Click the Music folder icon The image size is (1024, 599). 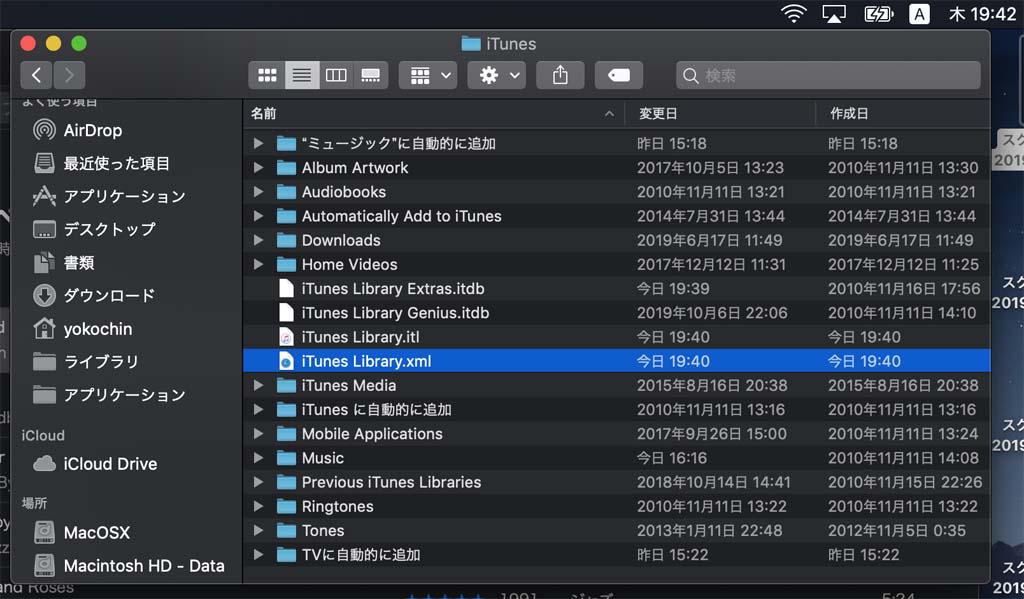pos(286,458)
